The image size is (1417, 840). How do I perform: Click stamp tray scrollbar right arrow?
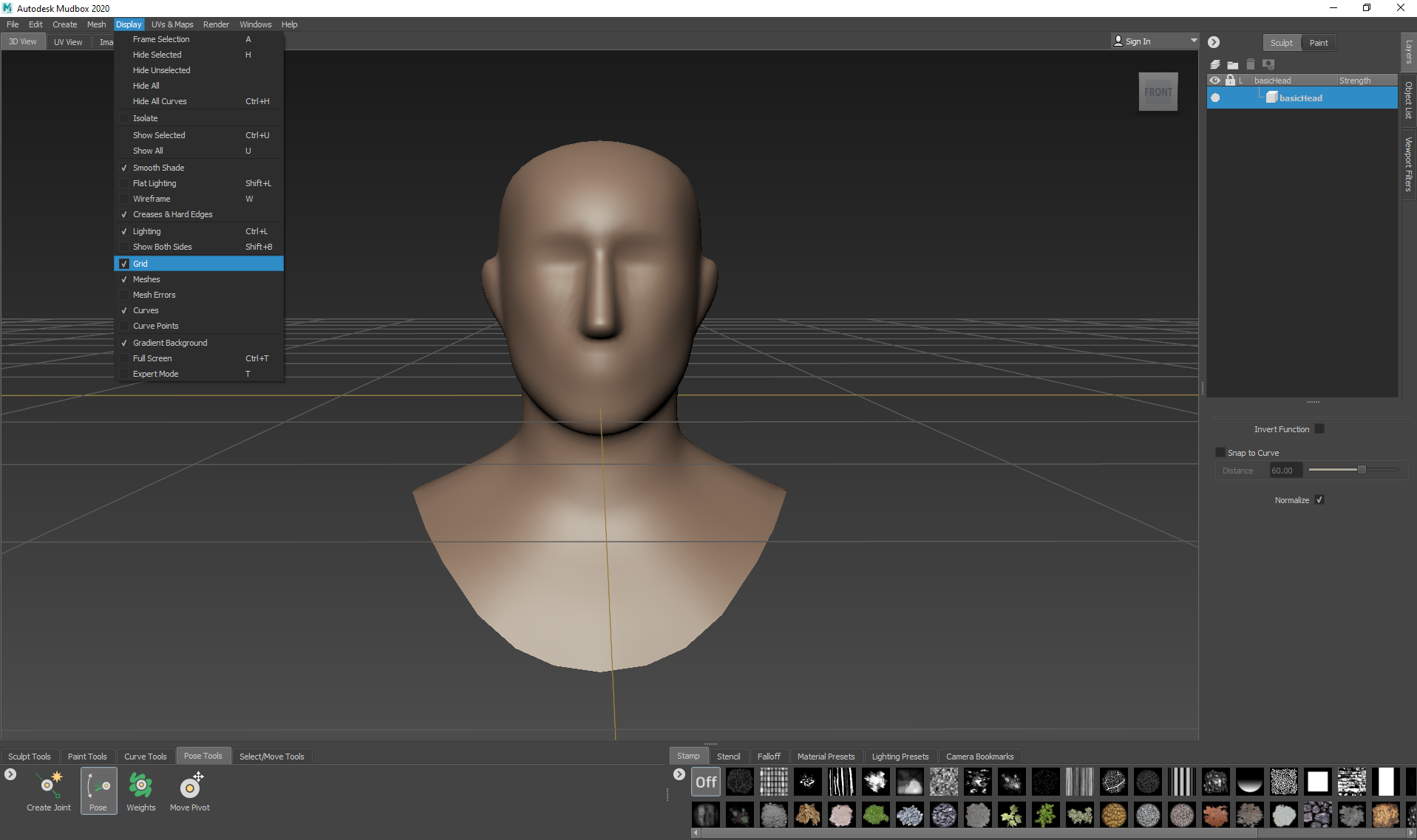(1410, 833)
